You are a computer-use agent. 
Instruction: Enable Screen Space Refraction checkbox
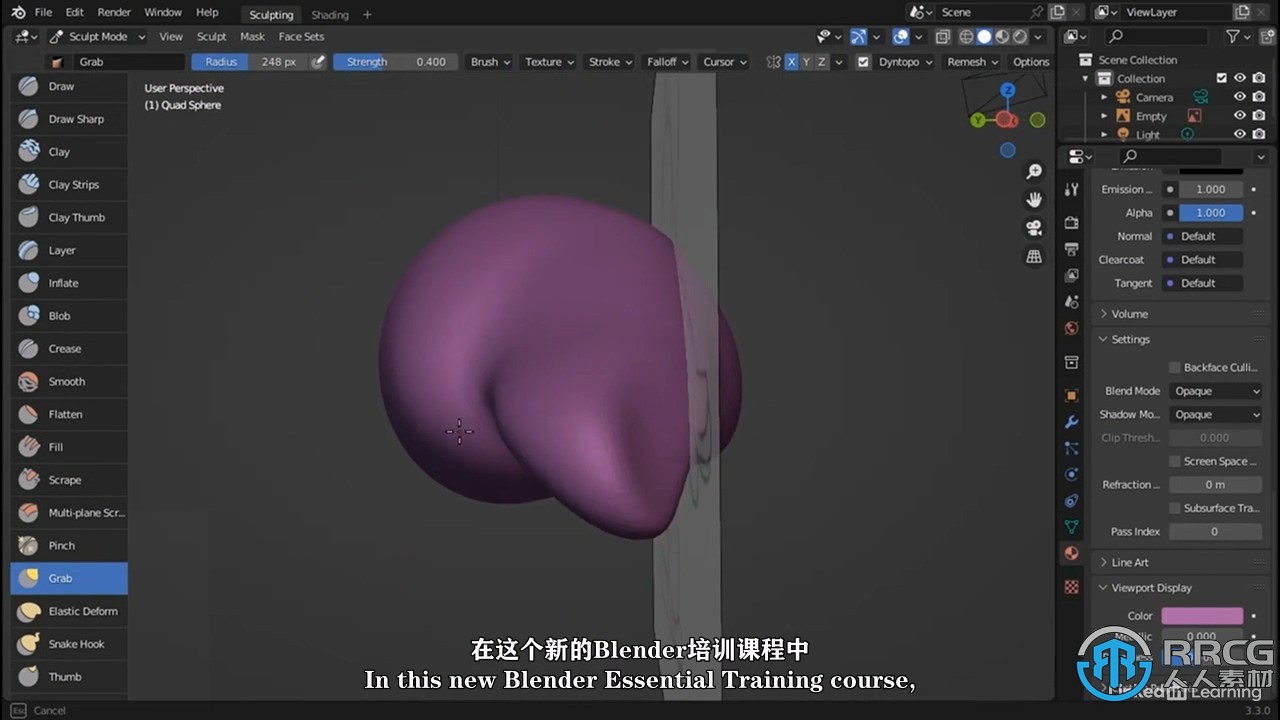(1175, 461)
